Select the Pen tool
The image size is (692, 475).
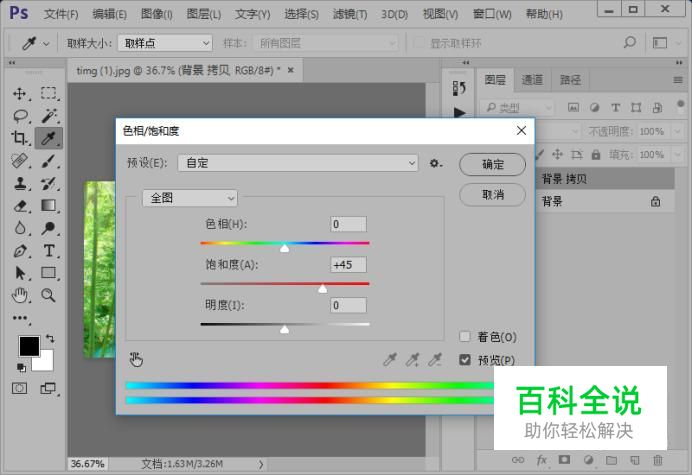(x=19, y=251)
